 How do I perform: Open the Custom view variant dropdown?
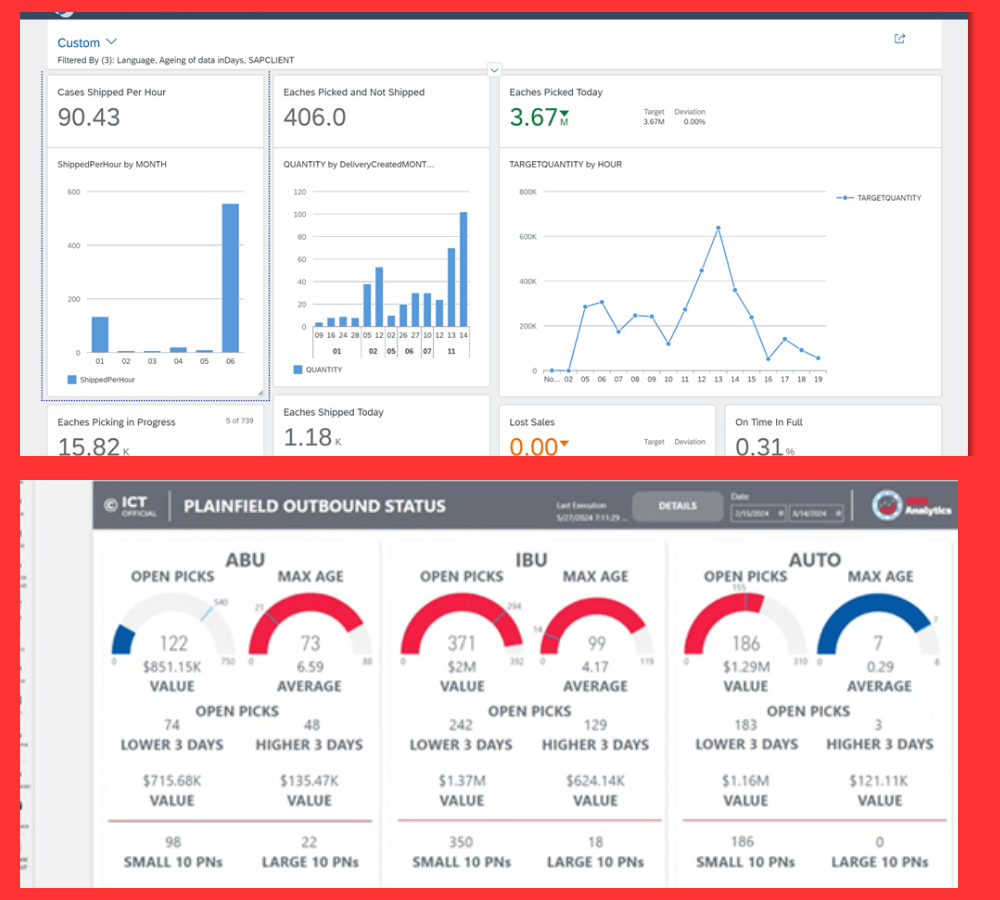(x=87, y=43)
